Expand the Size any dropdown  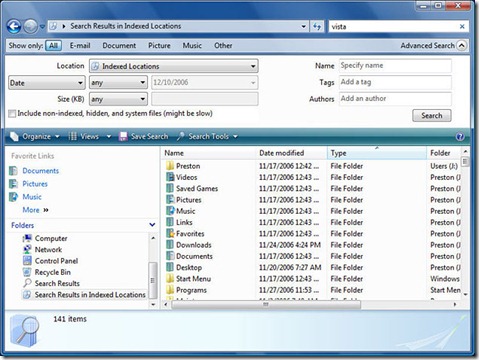[118, 99]
